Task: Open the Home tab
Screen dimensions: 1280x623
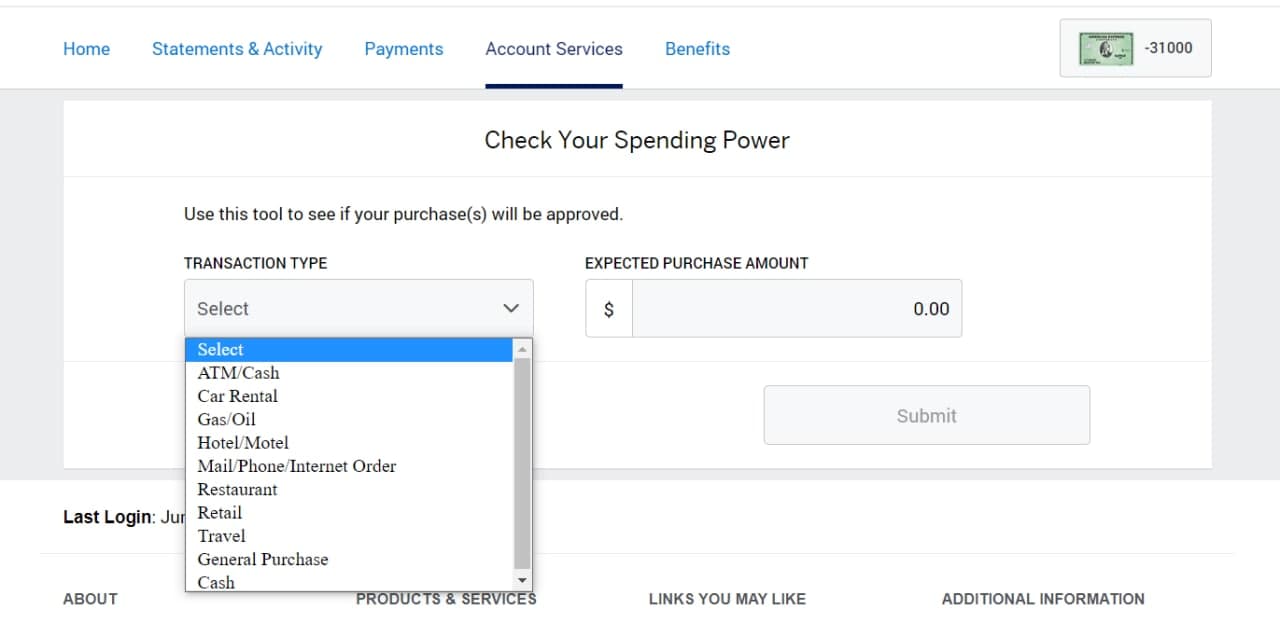Action: 86,49
